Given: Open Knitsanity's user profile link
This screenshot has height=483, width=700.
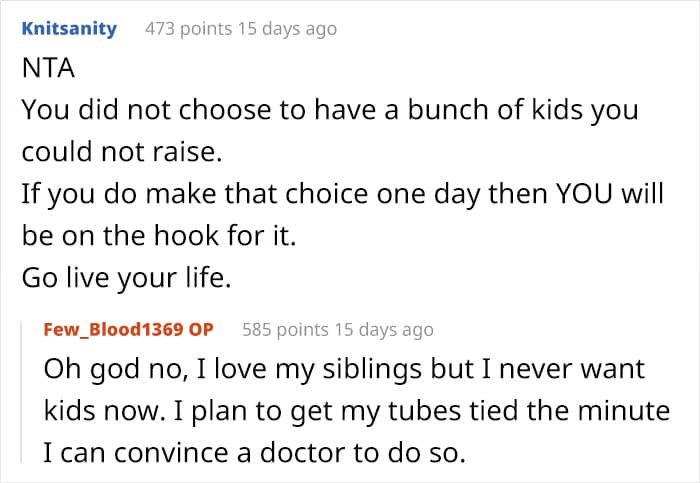Looking at the screenshot, I should pyautogui.click(x=68, y=29).
